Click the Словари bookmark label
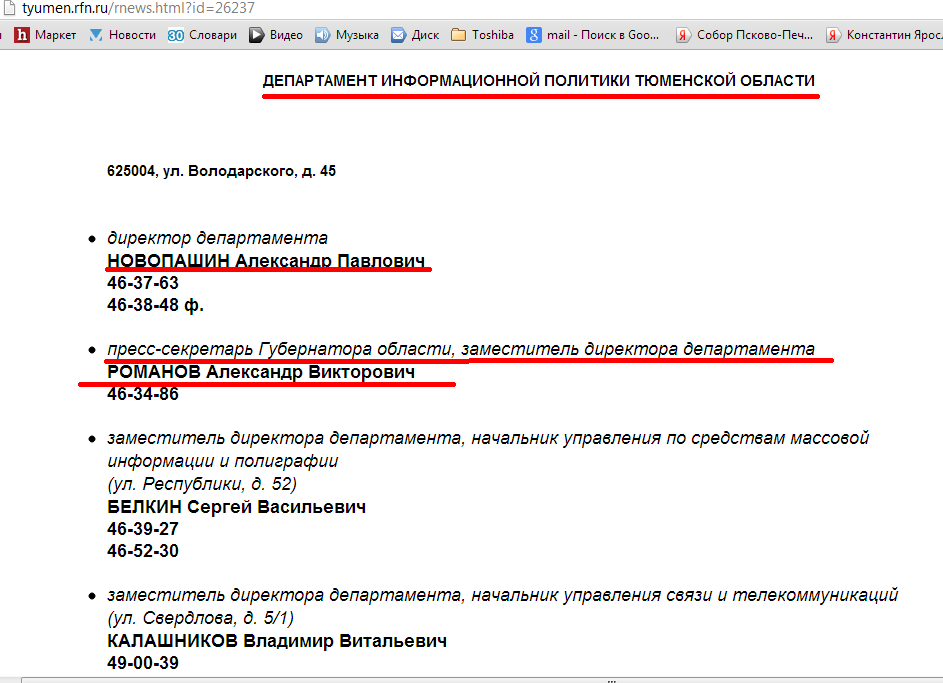943x683 pixels. click(213, 35)
